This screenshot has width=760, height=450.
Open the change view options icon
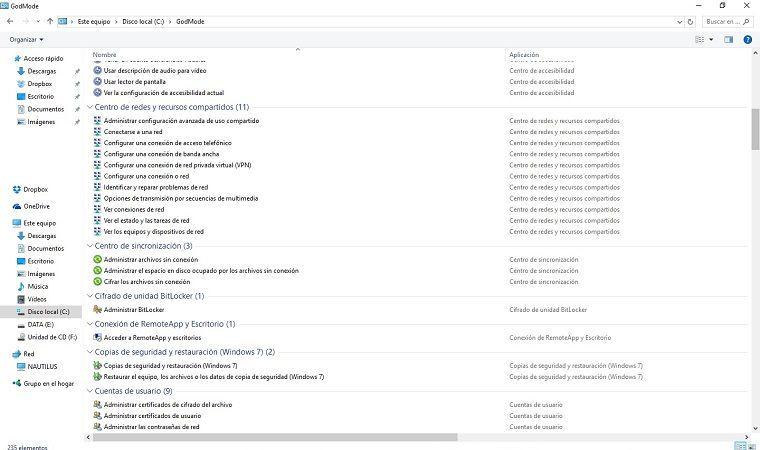(700, 39)
